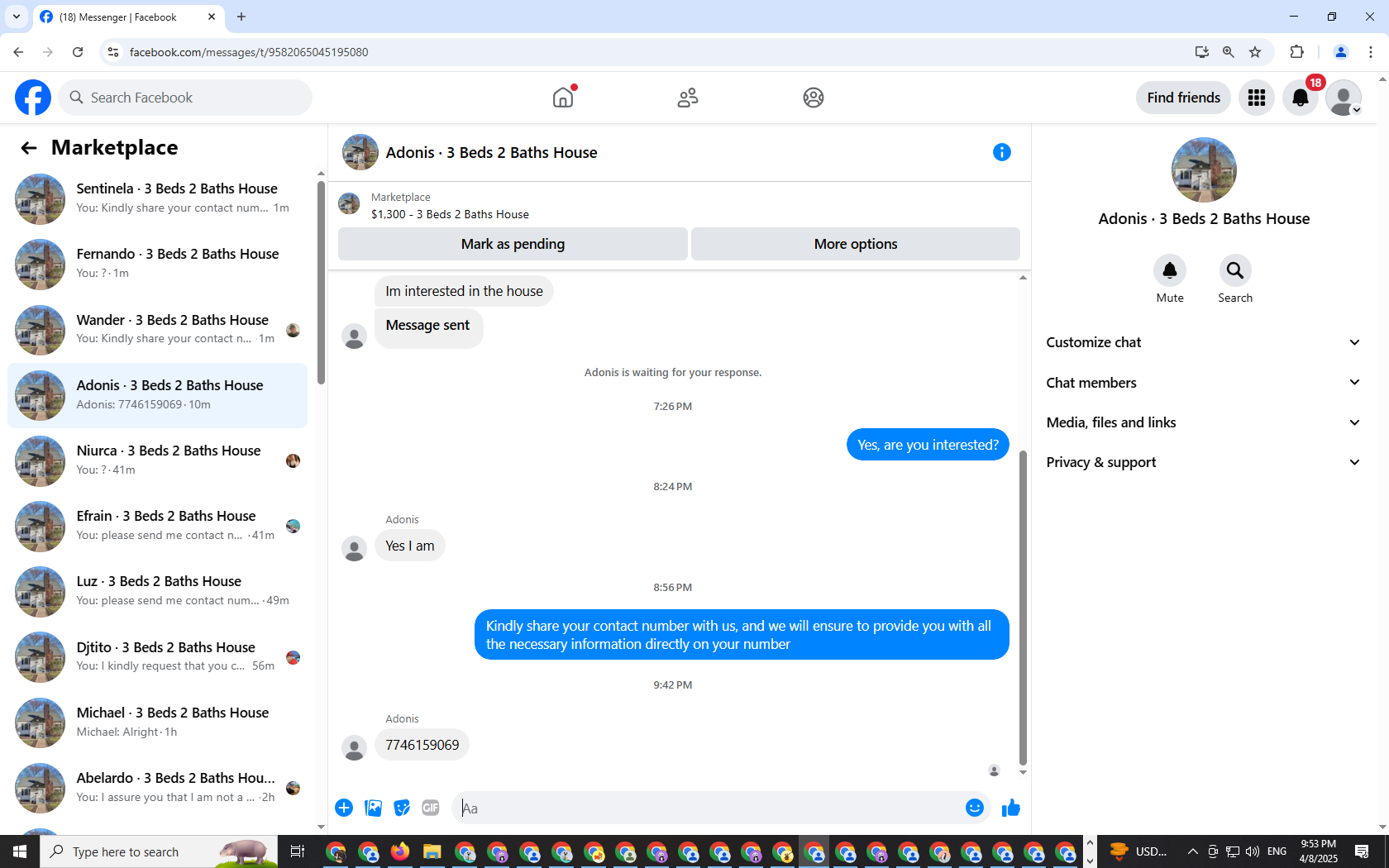Click the More options button
Image resolution: width=1389 pixels, height=868 pixels.
856,244
